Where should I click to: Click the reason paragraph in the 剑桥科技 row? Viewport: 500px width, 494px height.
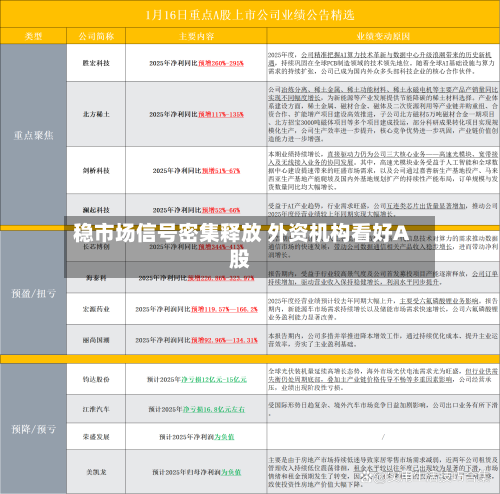point(383,171)
